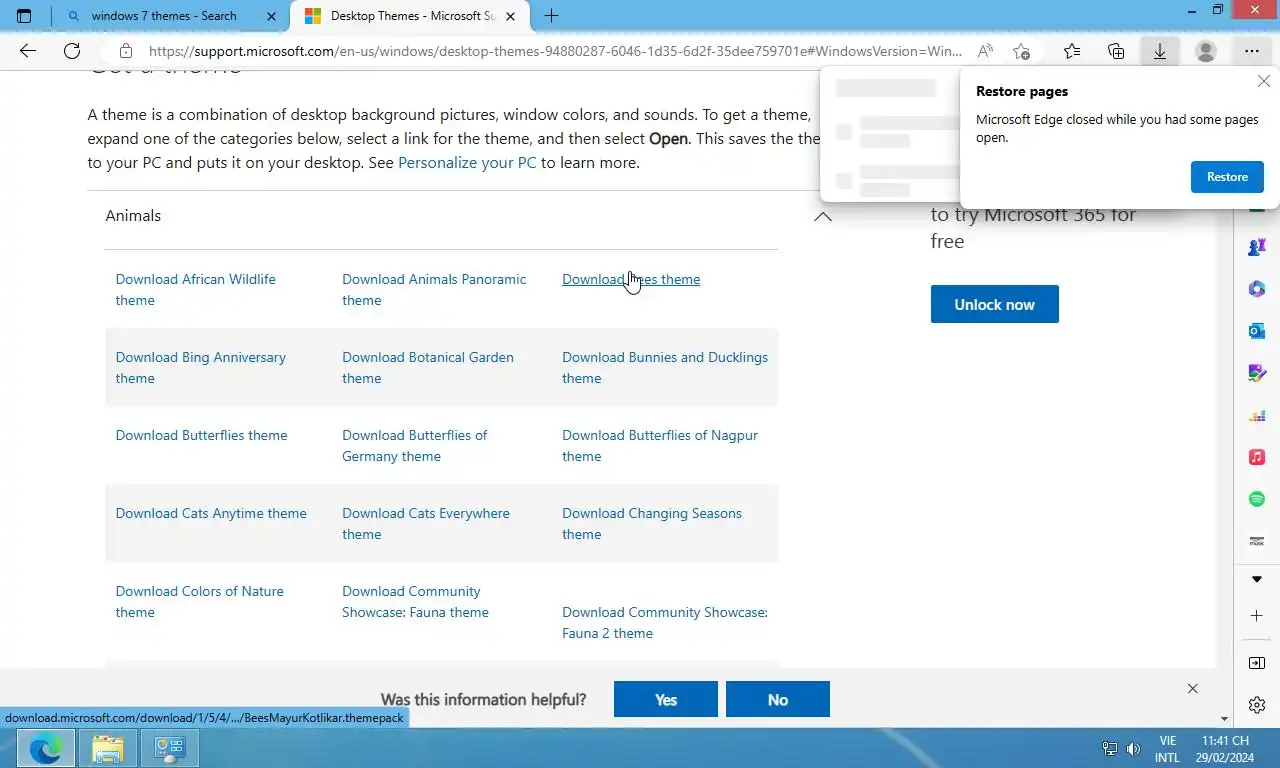1280x768 pixels.
Task: Select Desktop Themes Microsoft Support tab
Action: pyautogui.click(x=412, y=16)
